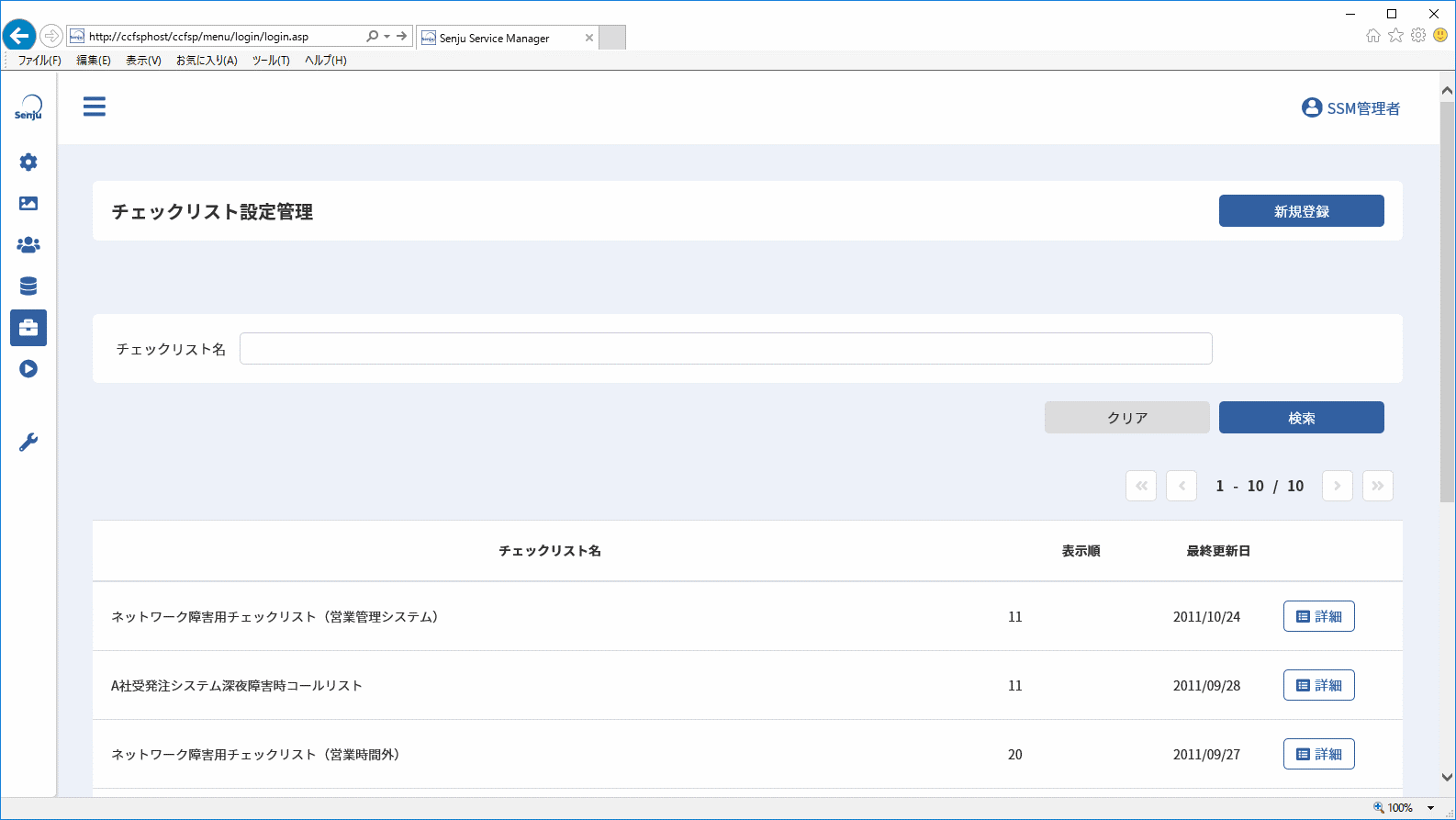Viewport: 1456px width, 820px height.
Task: Open the users group sidebar icon
Action: [28, 245]
